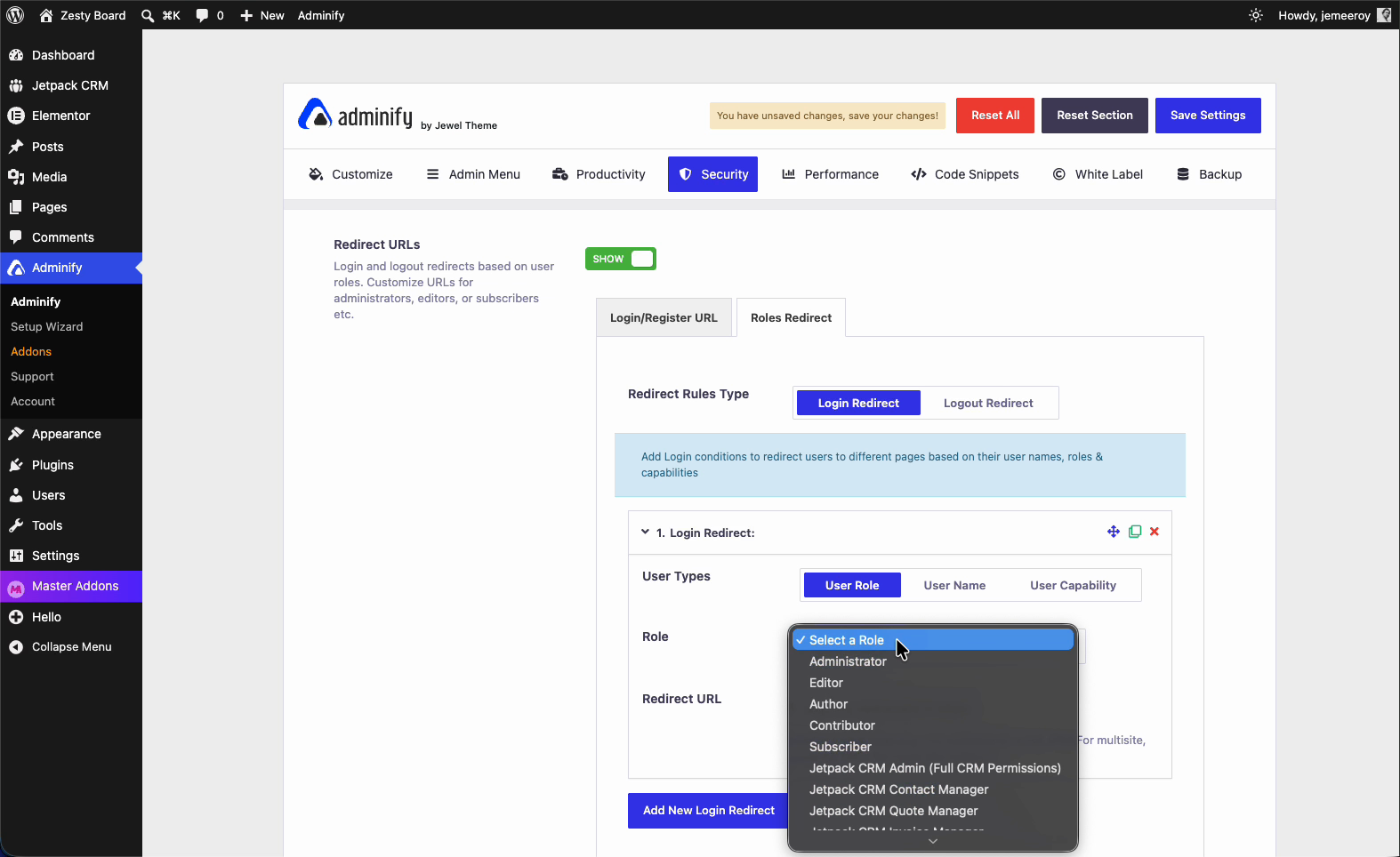Click the Tools wrench icon
This screenshot has height=857, width=1400.
(x=16, y=525)
